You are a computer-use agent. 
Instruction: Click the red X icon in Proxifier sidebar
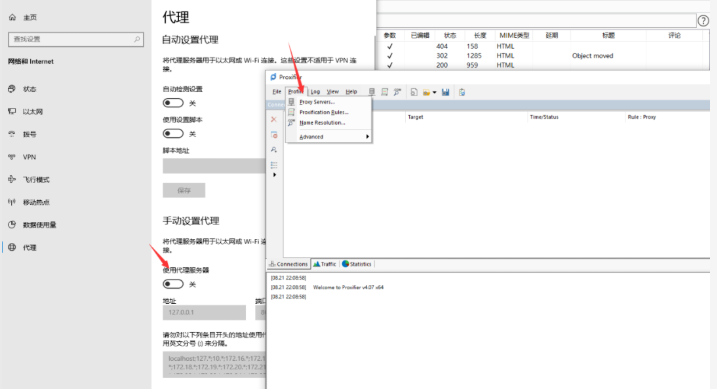(273, 119)
